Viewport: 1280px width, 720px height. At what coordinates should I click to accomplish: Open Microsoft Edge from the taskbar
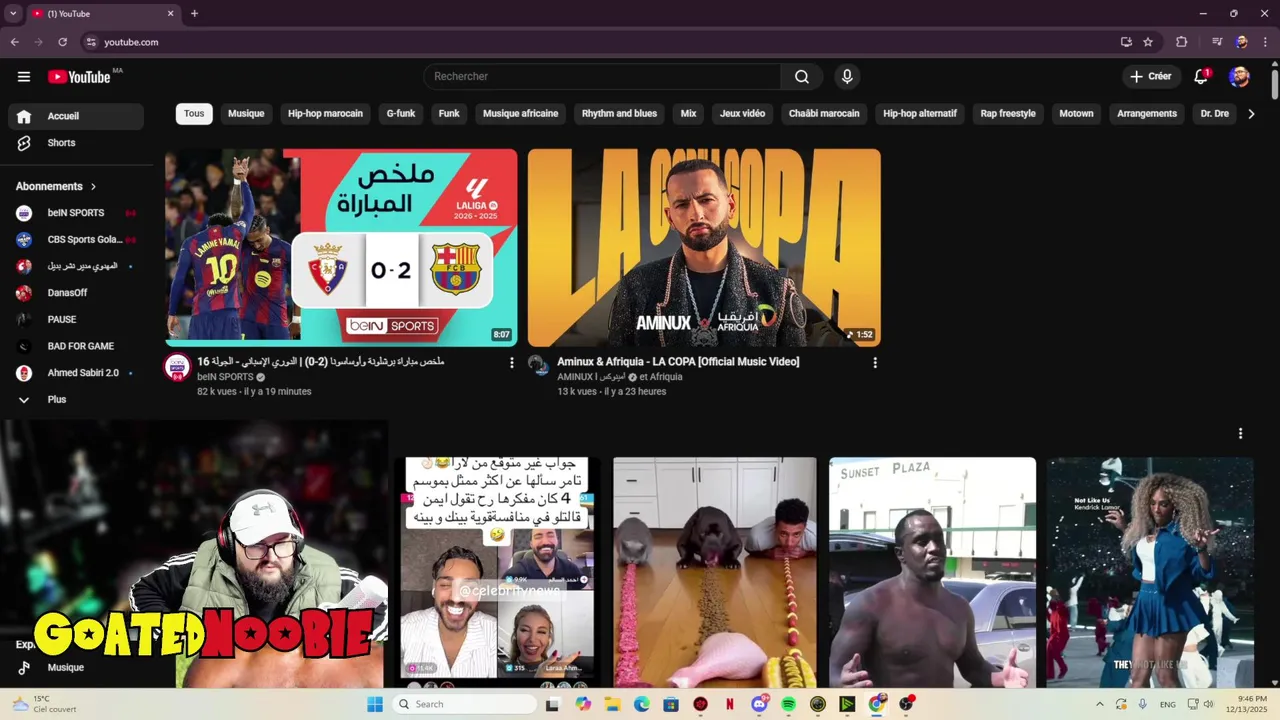pyautogui.click(x=641, y=704)
